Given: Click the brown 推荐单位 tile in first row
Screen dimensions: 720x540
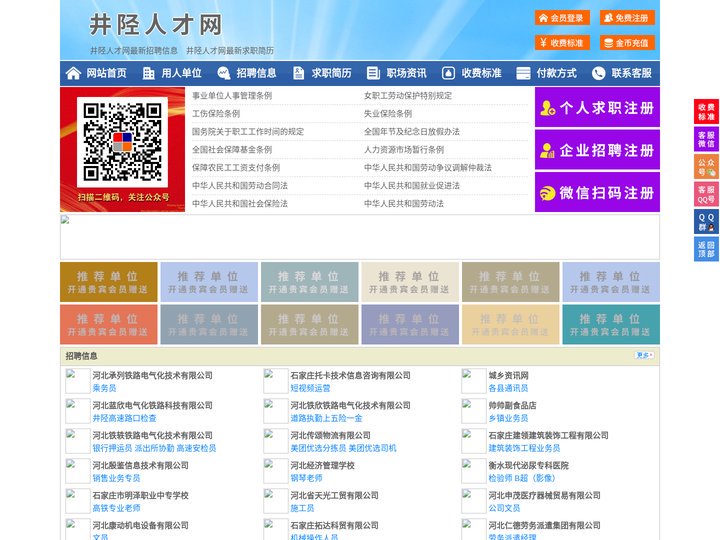Looking at the screenshot, I should [x=108, y=282].
